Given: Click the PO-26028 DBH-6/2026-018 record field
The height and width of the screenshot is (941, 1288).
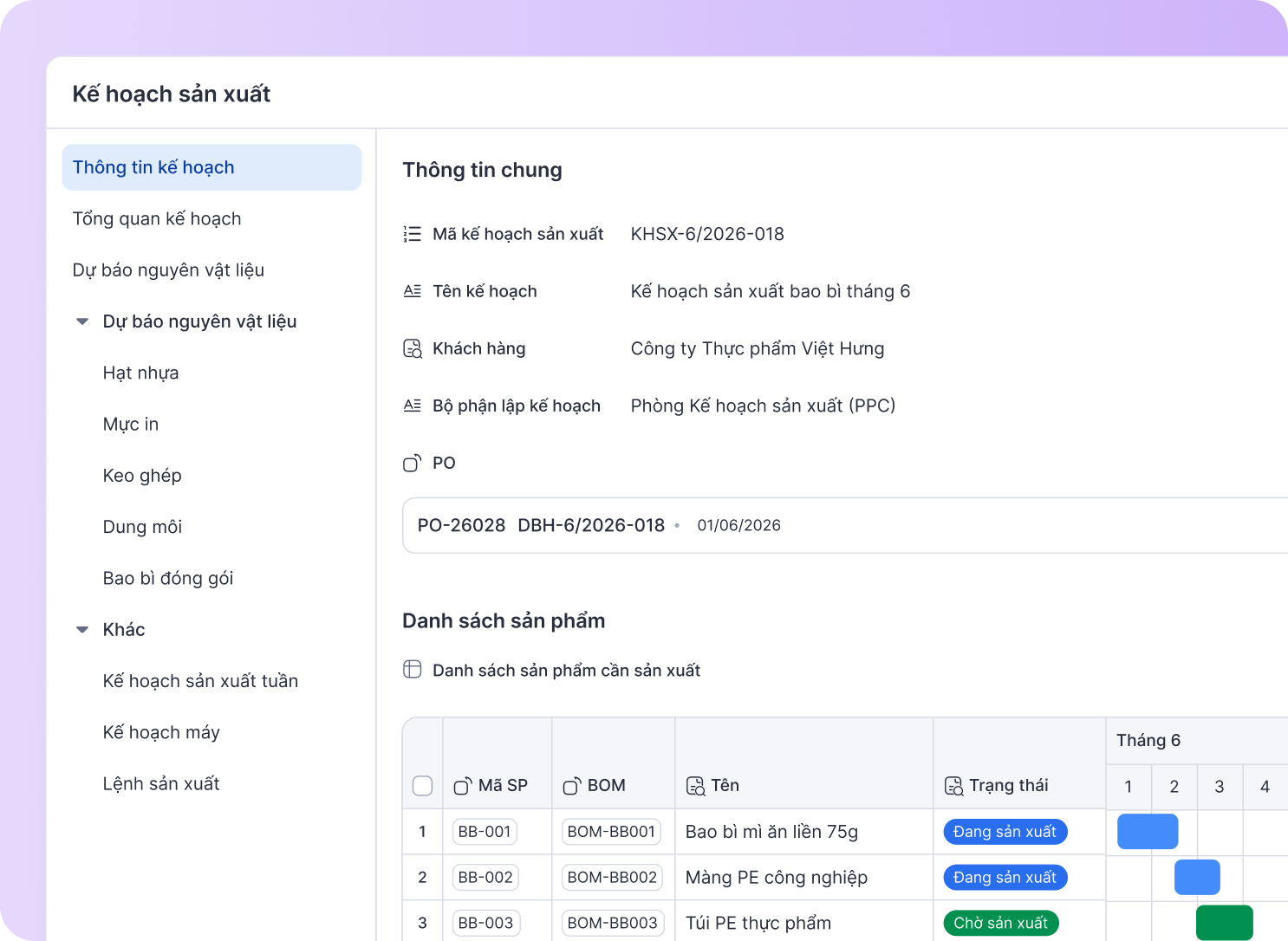Looking at the screenshot, I should click(x=845, y=525).
